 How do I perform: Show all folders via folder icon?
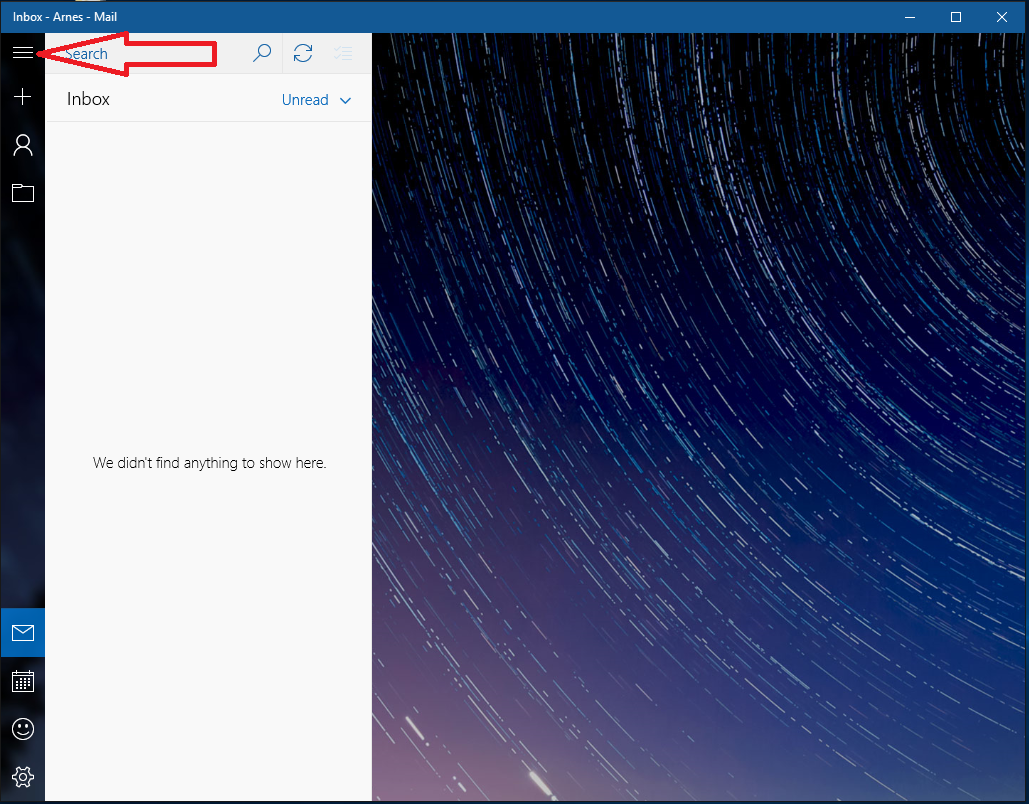(x=22, y=192)
